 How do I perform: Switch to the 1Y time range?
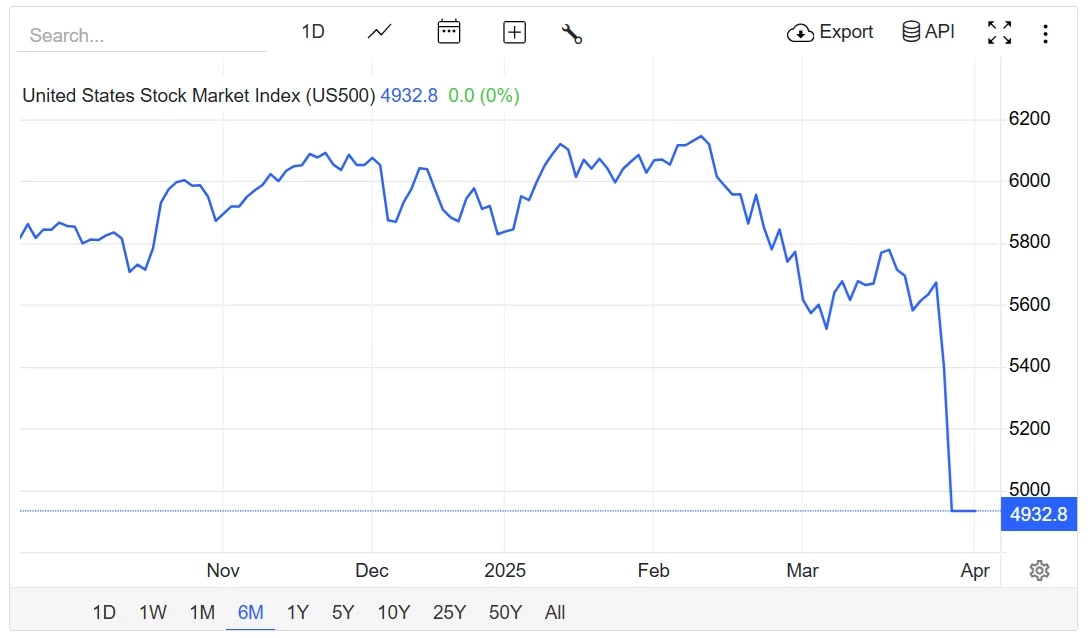tap(297, 612)
